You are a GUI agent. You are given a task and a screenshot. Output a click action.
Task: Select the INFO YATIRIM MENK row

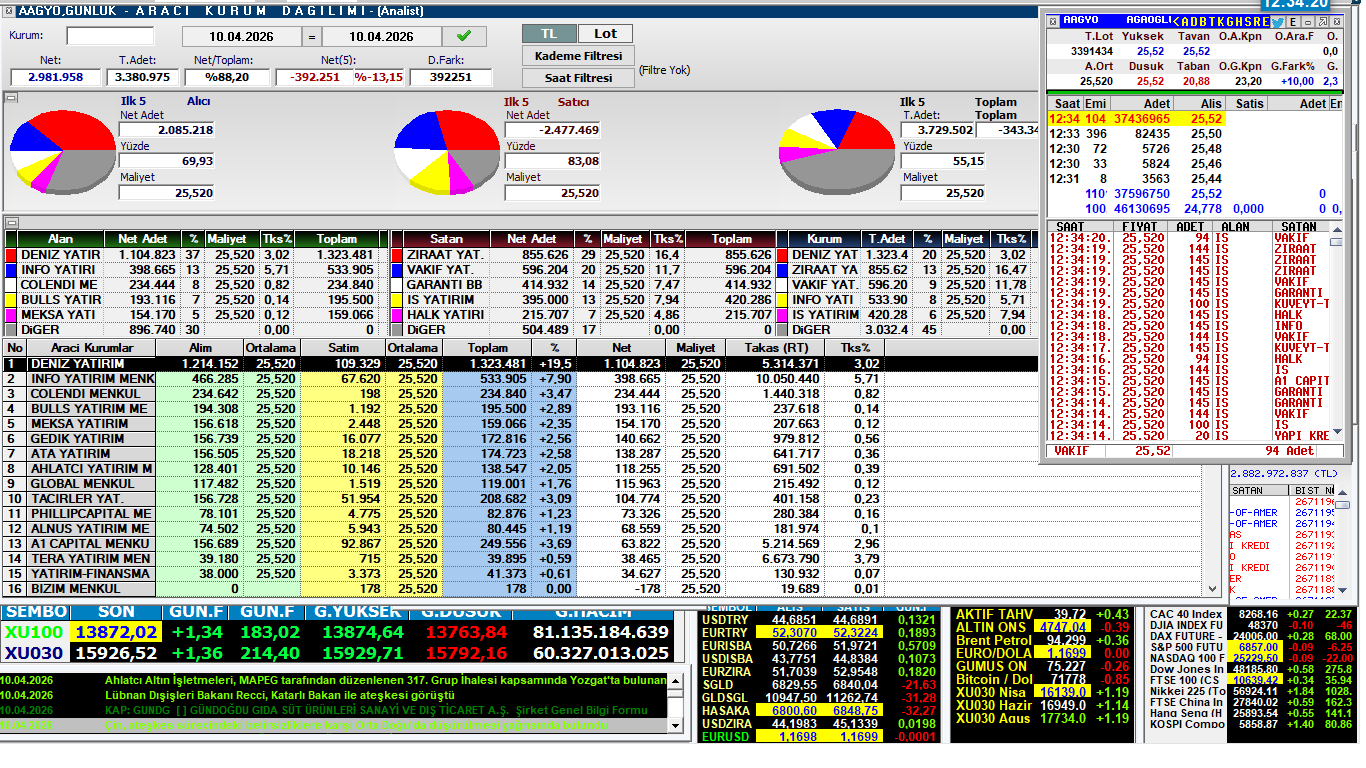pos(92,379)
